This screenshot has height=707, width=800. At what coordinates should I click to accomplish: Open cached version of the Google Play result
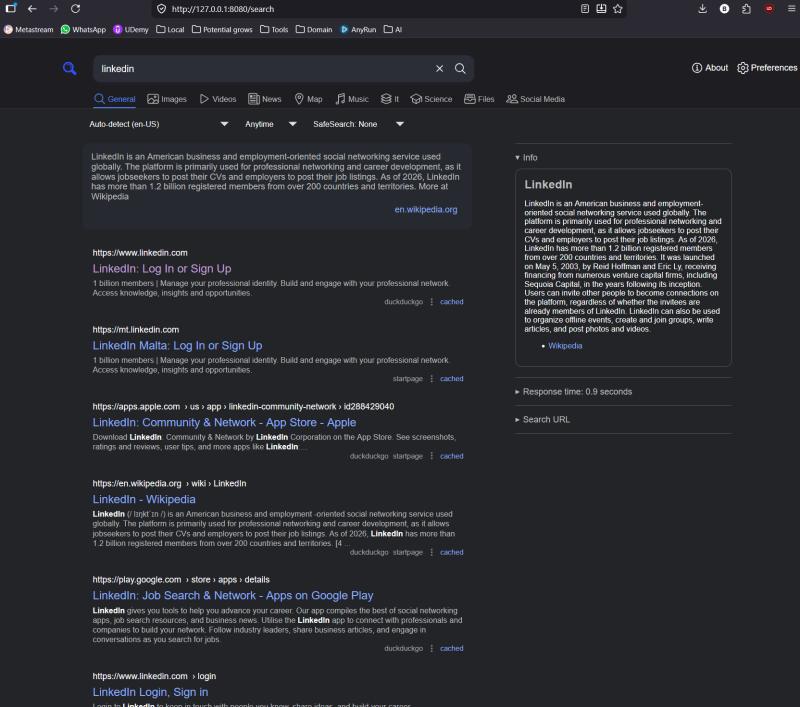[x=452, y=649]
